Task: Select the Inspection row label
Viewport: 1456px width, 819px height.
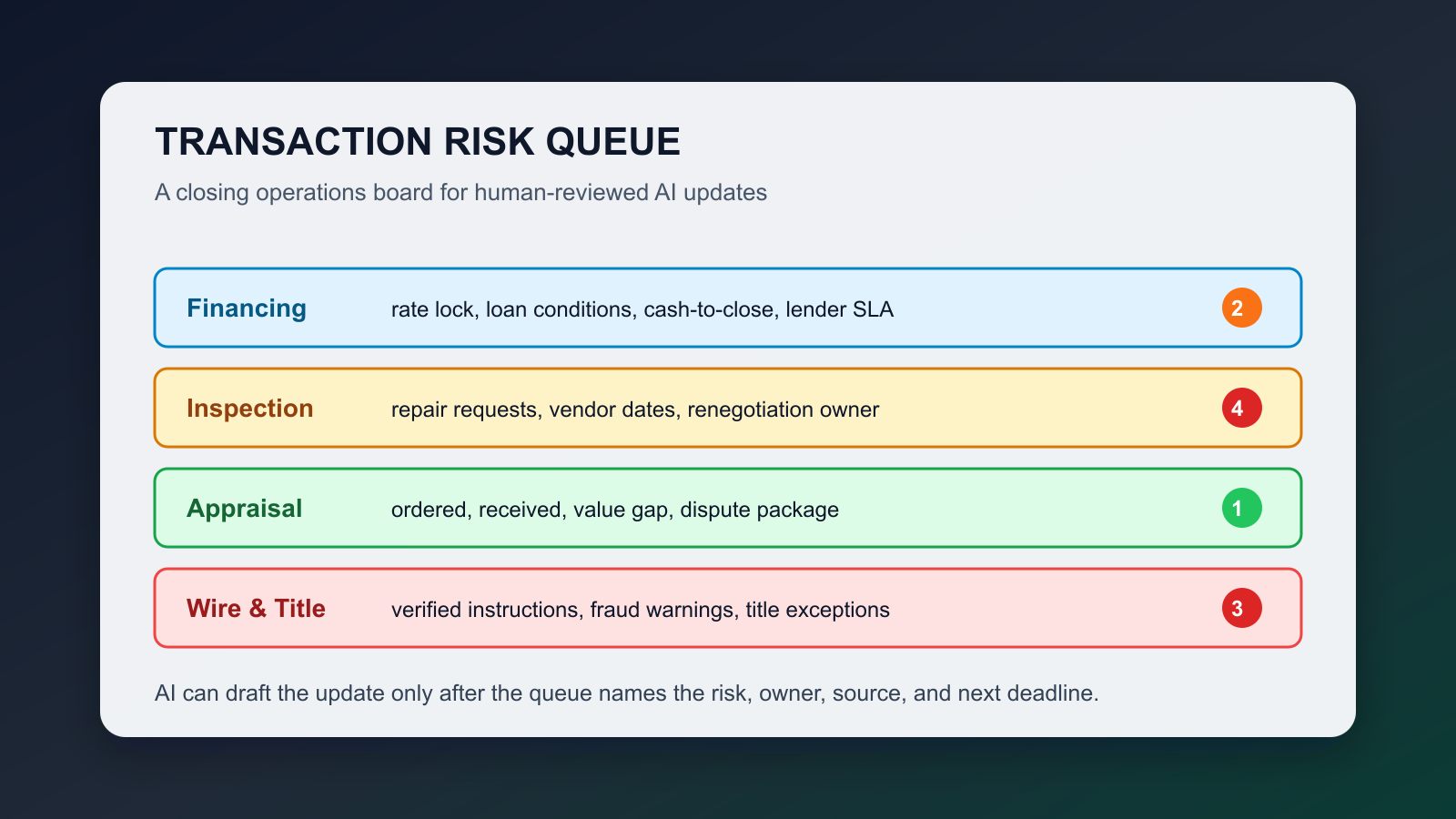Action: point(250,409)
